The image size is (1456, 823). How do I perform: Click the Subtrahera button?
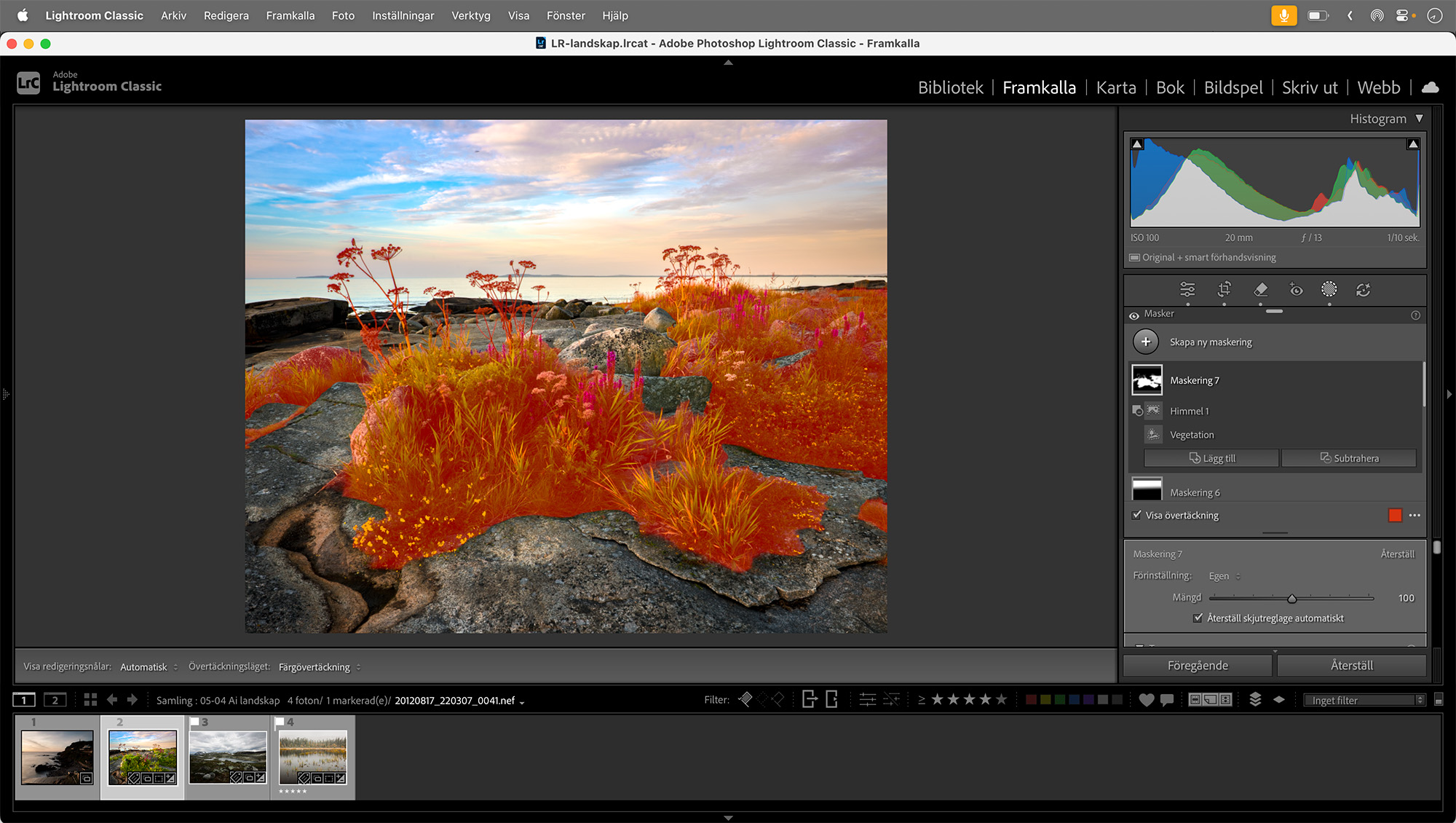click(x=1349, y=458)
